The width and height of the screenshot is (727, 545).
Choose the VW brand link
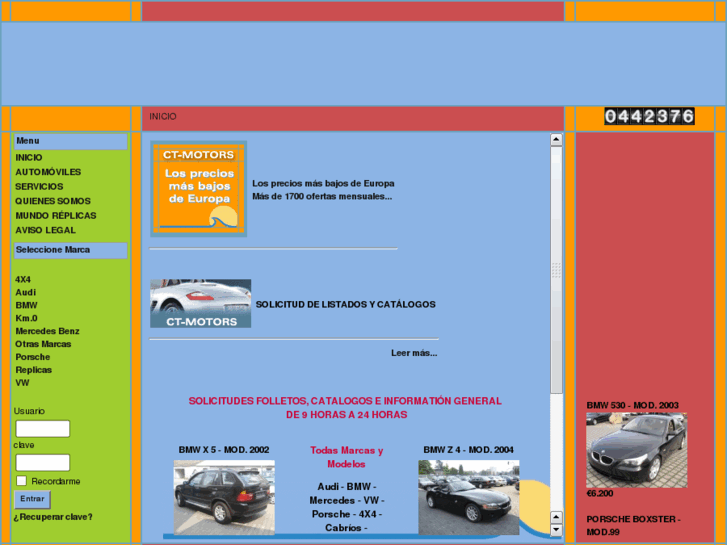(x=22, y=383)
